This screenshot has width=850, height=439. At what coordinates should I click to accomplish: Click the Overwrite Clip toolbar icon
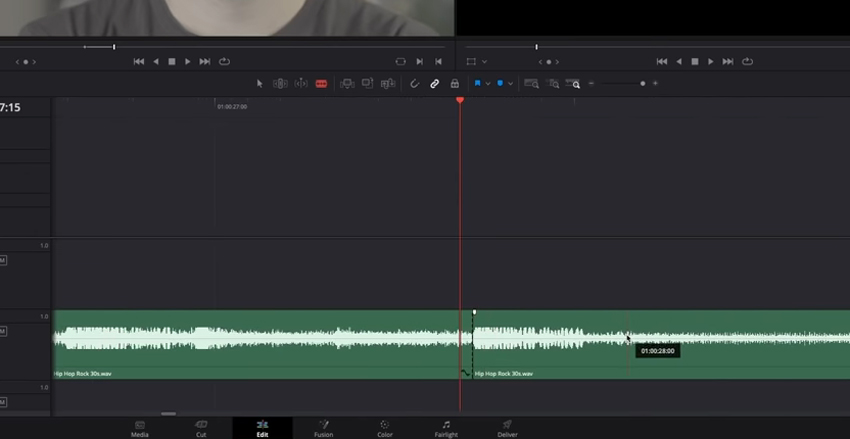point(367,84)
